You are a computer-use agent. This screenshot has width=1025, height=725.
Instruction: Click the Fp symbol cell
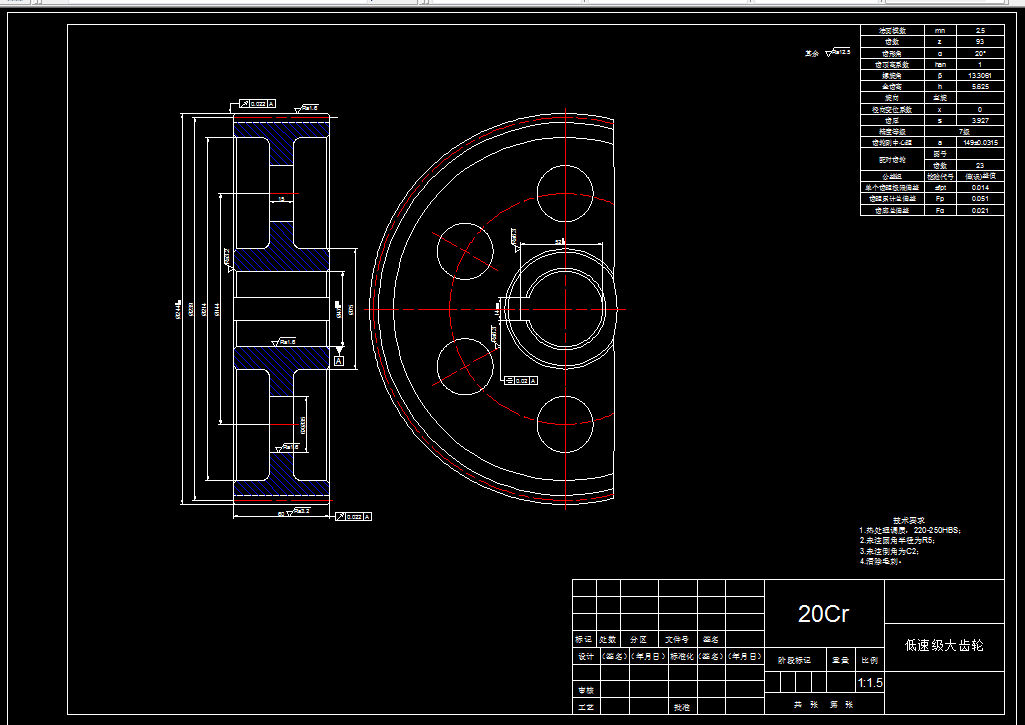pos(940,199)
